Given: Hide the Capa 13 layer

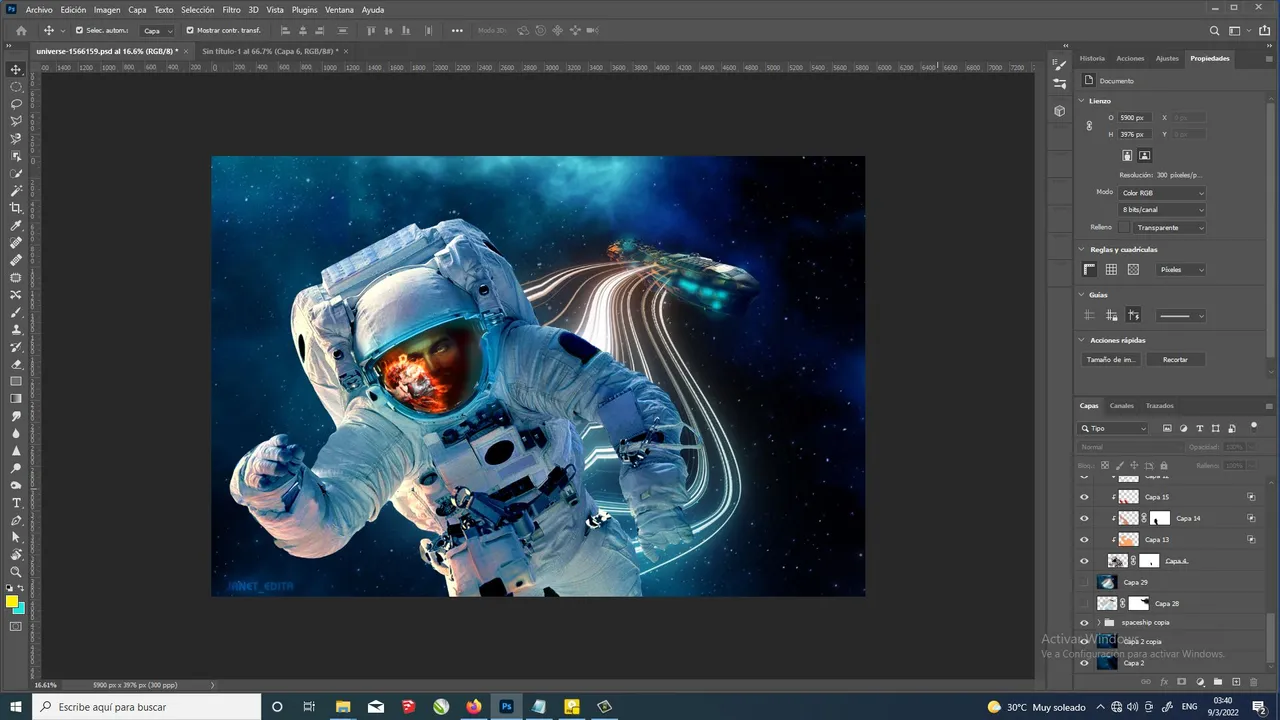Looking at the screenshot, I should click(x=1084, y=539).
